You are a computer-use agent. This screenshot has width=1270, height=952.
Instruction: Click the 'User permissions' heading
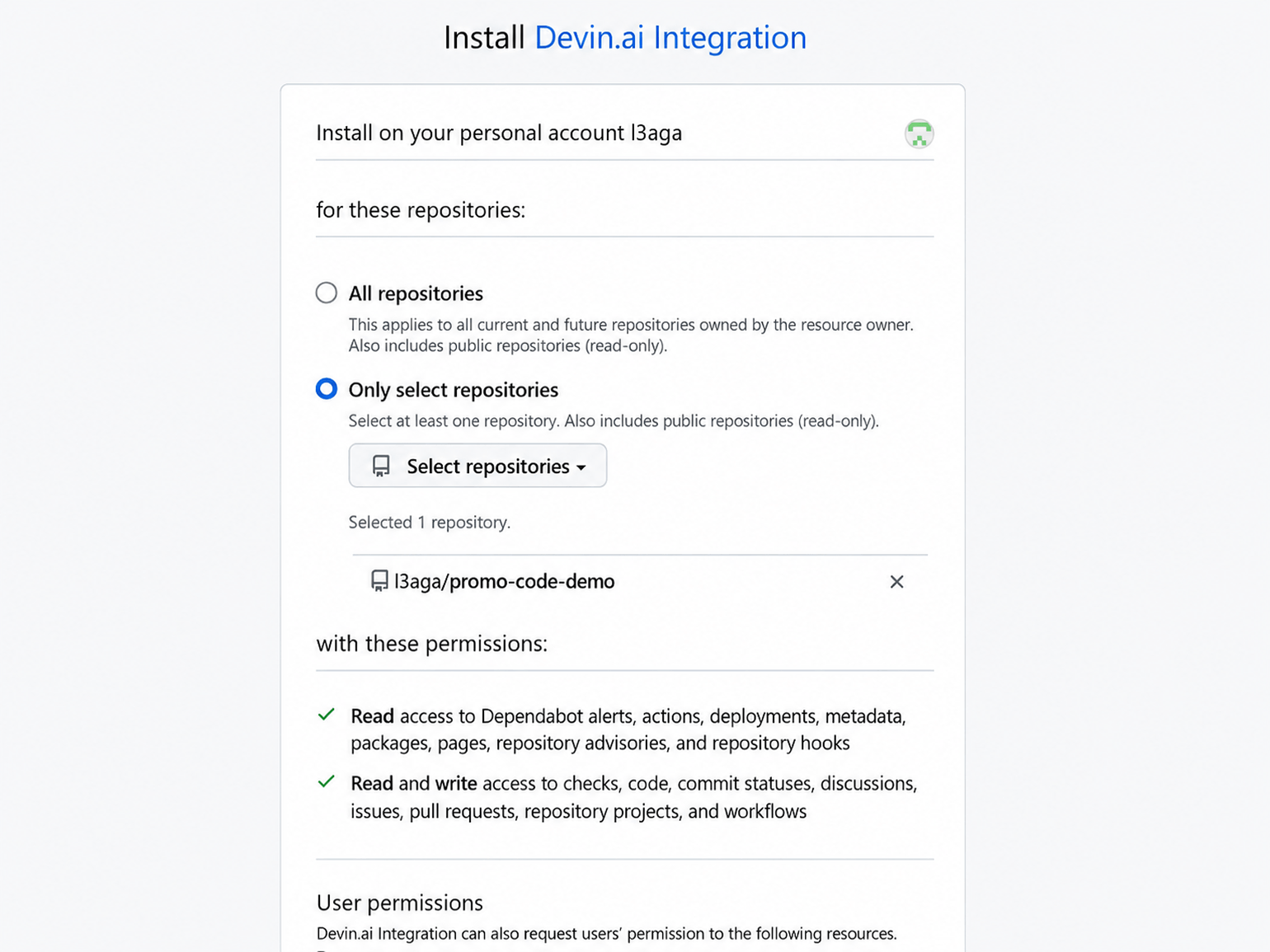[x=400, y=903]
